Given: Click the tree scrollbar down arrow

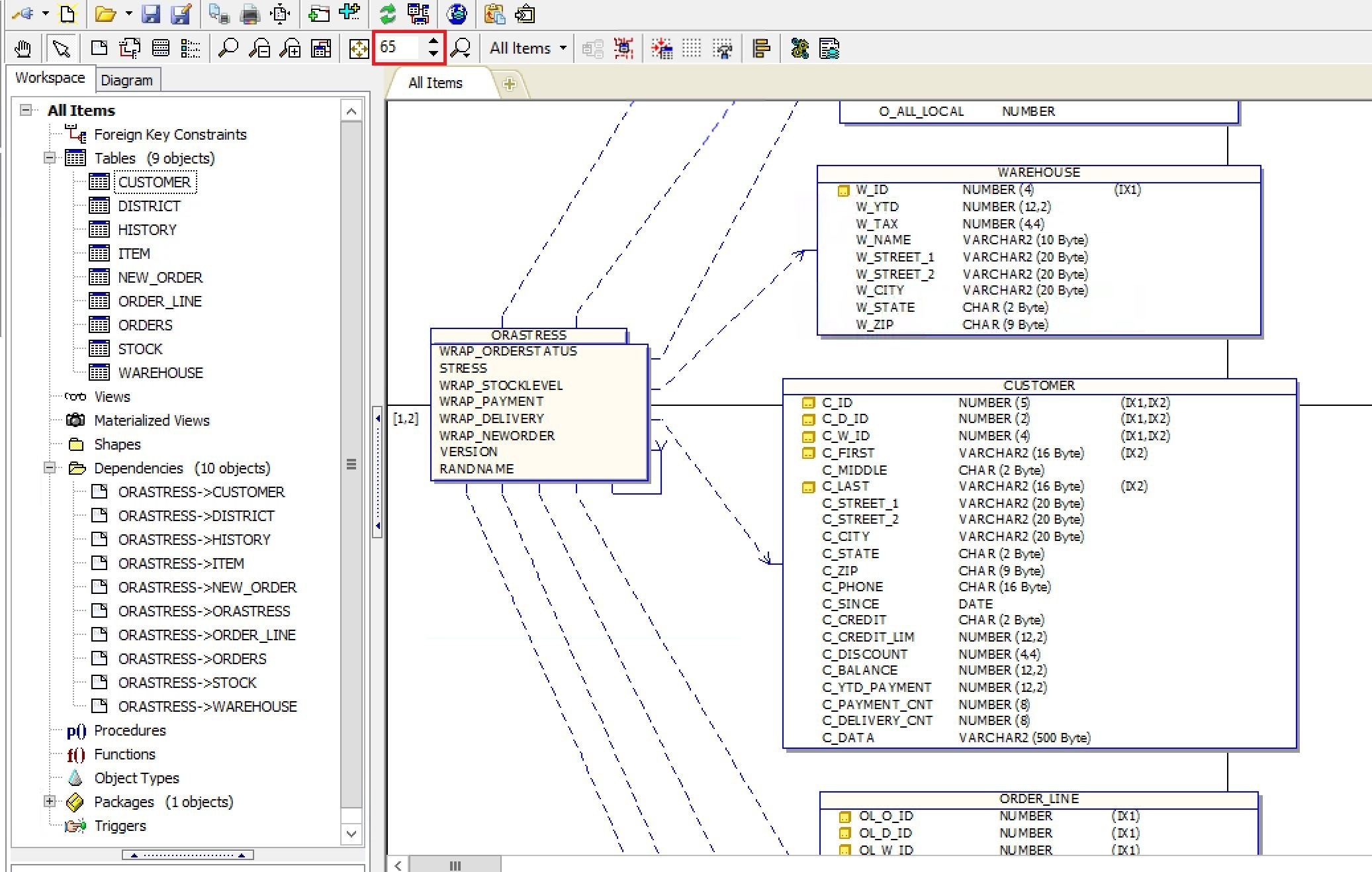Looking at the screenshot, I should (x=351, y=834).
